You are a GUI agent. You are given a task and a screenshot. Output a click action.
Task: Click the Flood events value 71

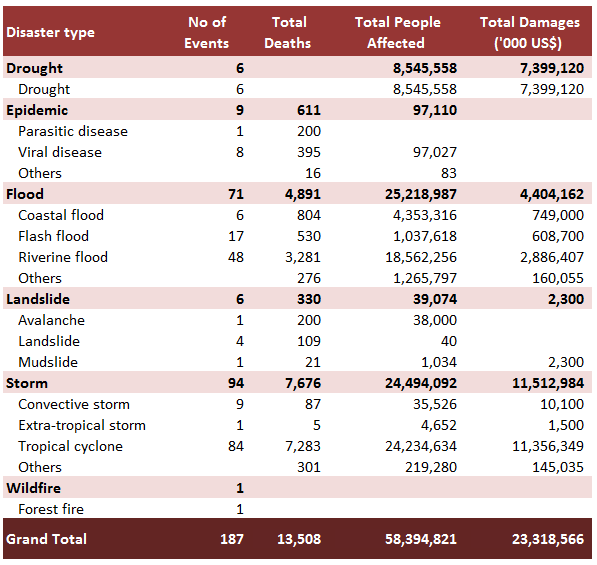(236, 194)
